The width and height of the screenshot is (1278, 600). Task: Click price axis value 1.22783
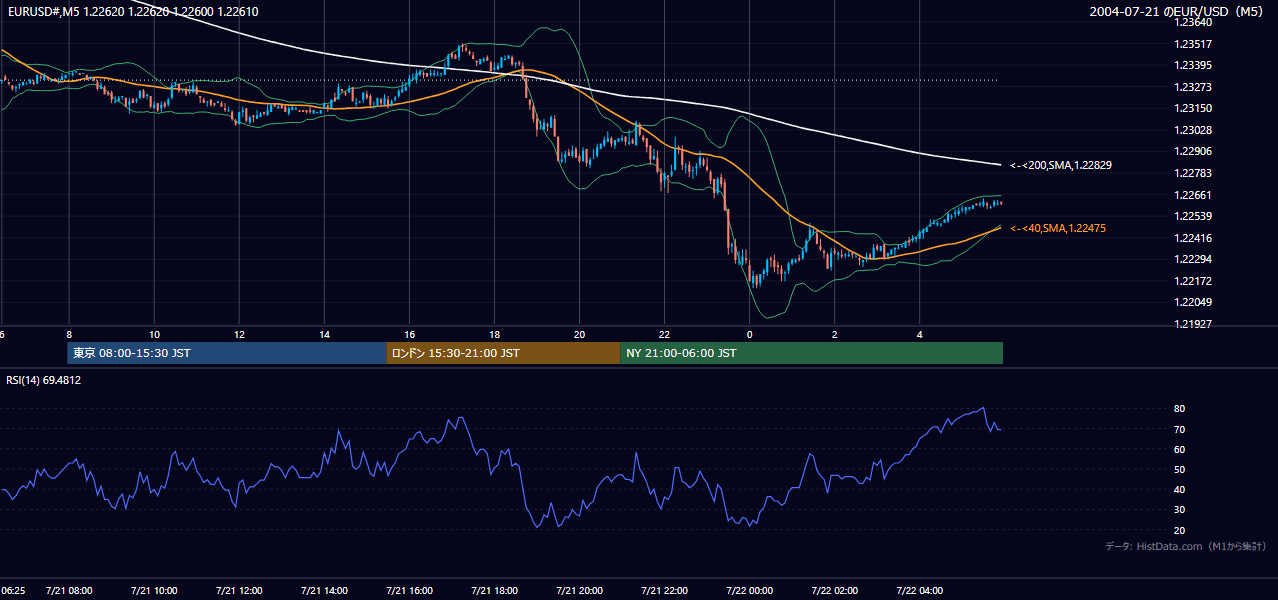tap(1193, 173)
